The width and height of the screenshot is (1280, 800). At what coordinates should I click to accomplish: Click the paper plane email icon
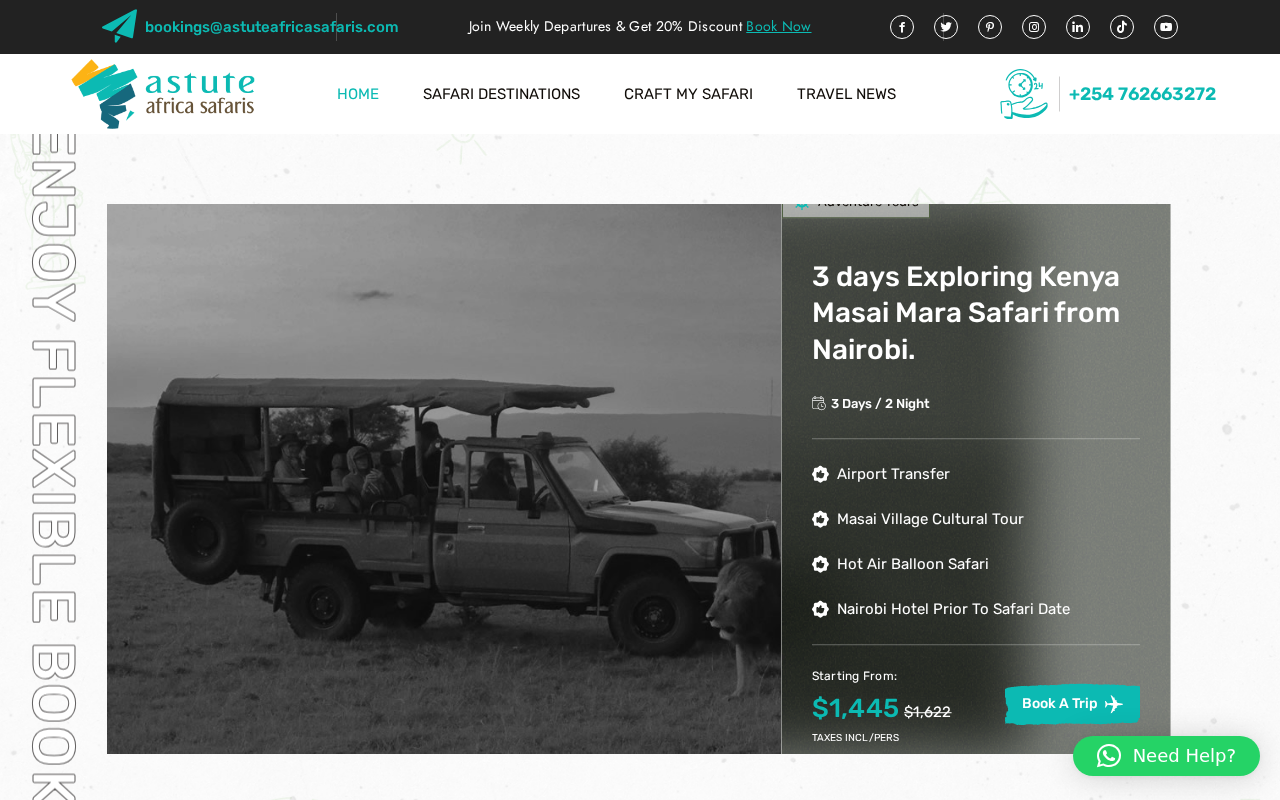pyautogui.click(x=119, y=26)
